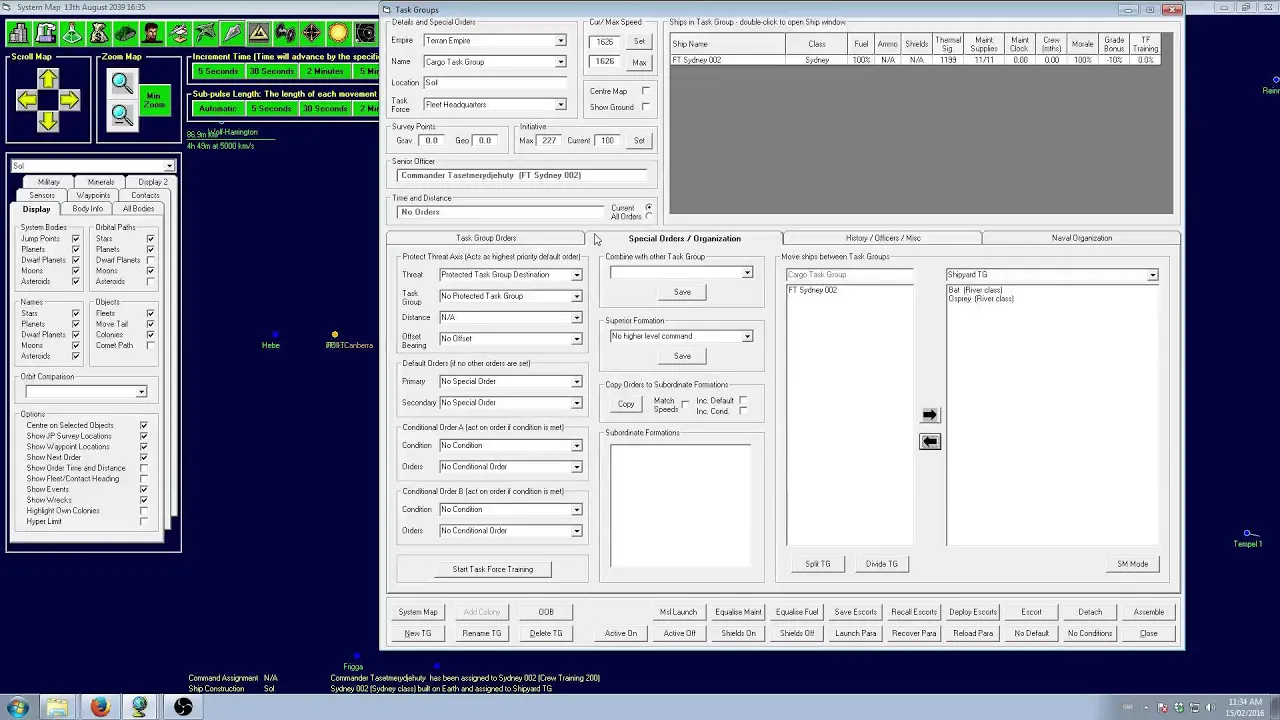The width and height of the screenshot is (1280, 720).
Task: Open the green fighter craft toolbar icon
Action: point(205,34)
